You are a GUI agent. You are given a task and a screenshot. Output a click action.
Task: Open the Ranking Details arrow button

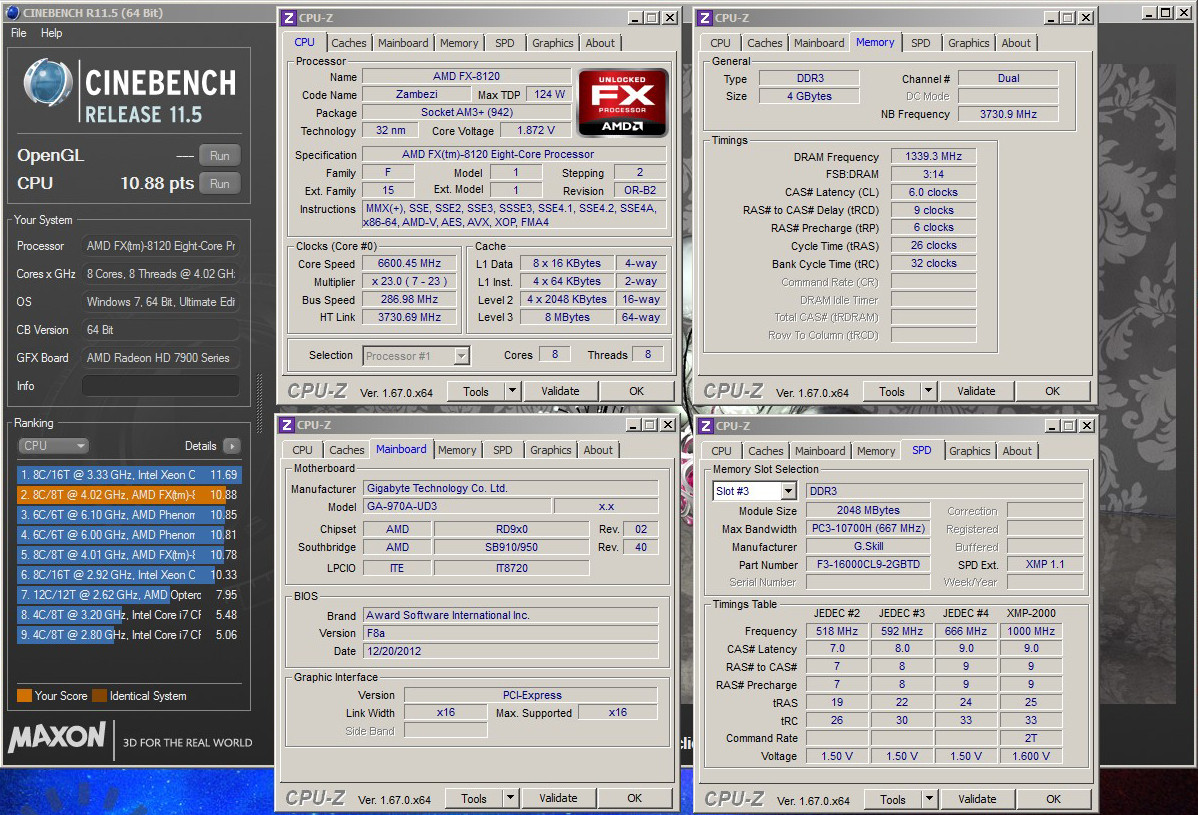(232, 445)
